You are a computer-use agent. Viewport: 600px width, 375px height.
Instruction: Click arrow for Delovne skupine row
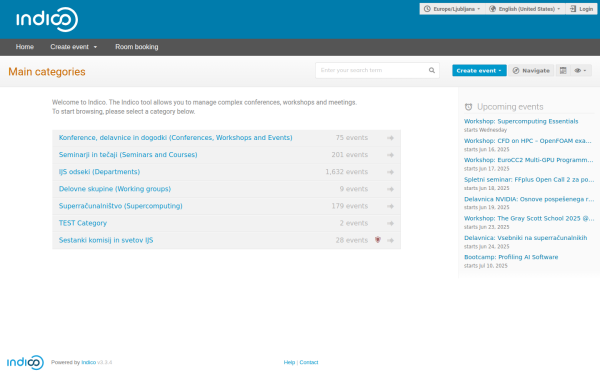click(x=390, y=189)
